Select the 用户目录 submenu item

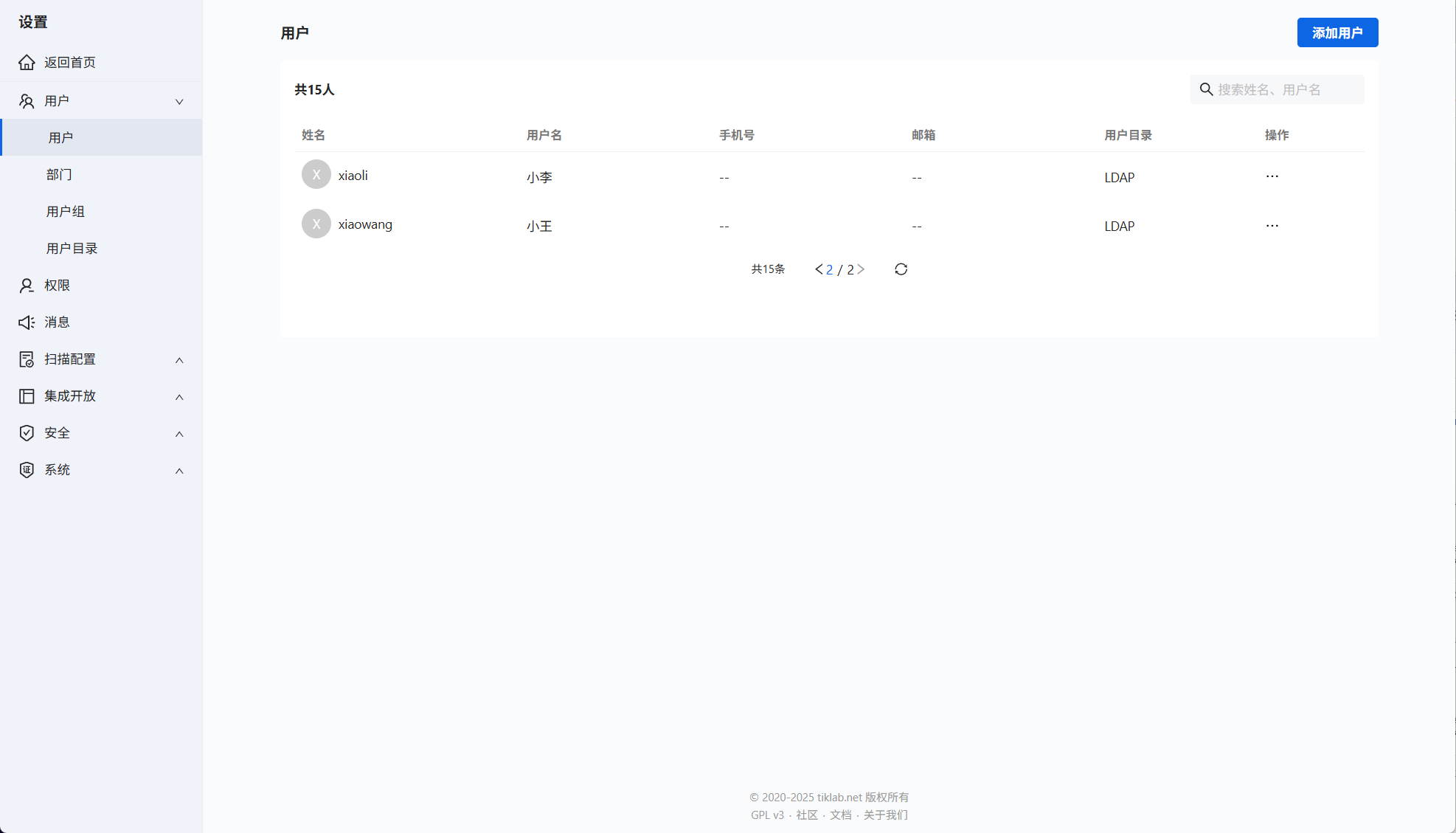click(x=72, y=249)
